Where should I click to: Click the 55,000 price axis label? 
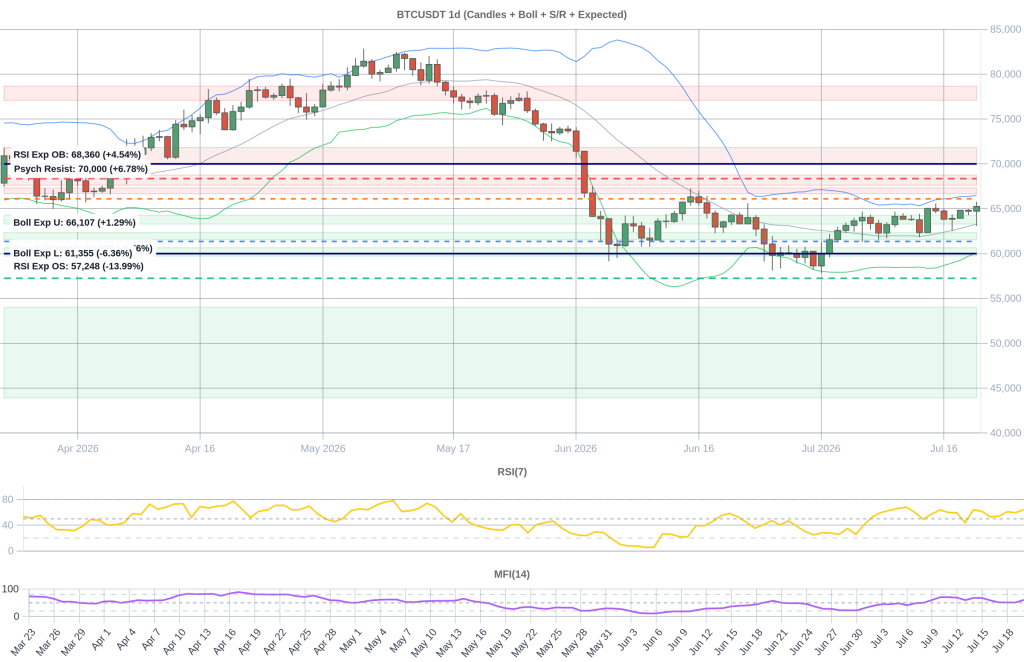[x=1005, y=298]
